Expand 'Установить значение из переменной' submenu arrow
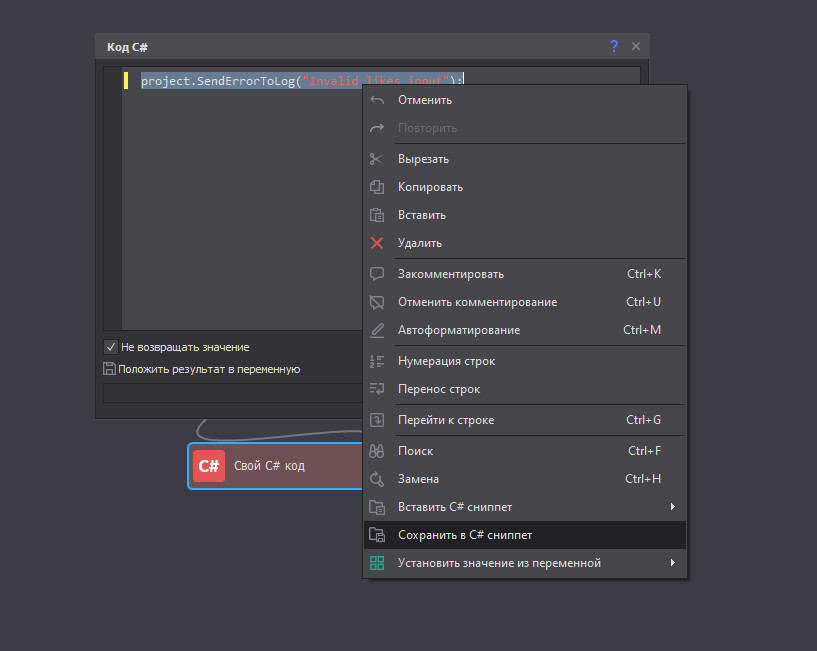817x651 pixels. pyautogui.click(x=672, y=563)
